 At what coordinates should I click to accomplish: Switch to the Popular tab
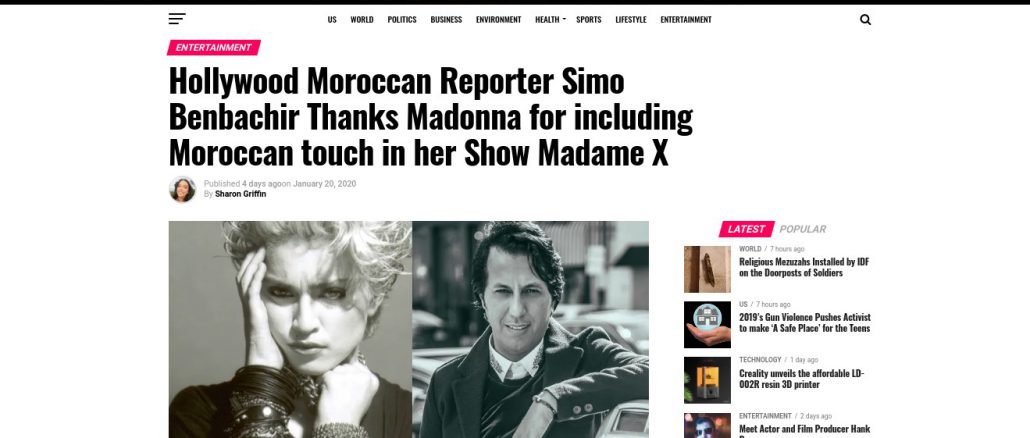click(x=803, y=229)
